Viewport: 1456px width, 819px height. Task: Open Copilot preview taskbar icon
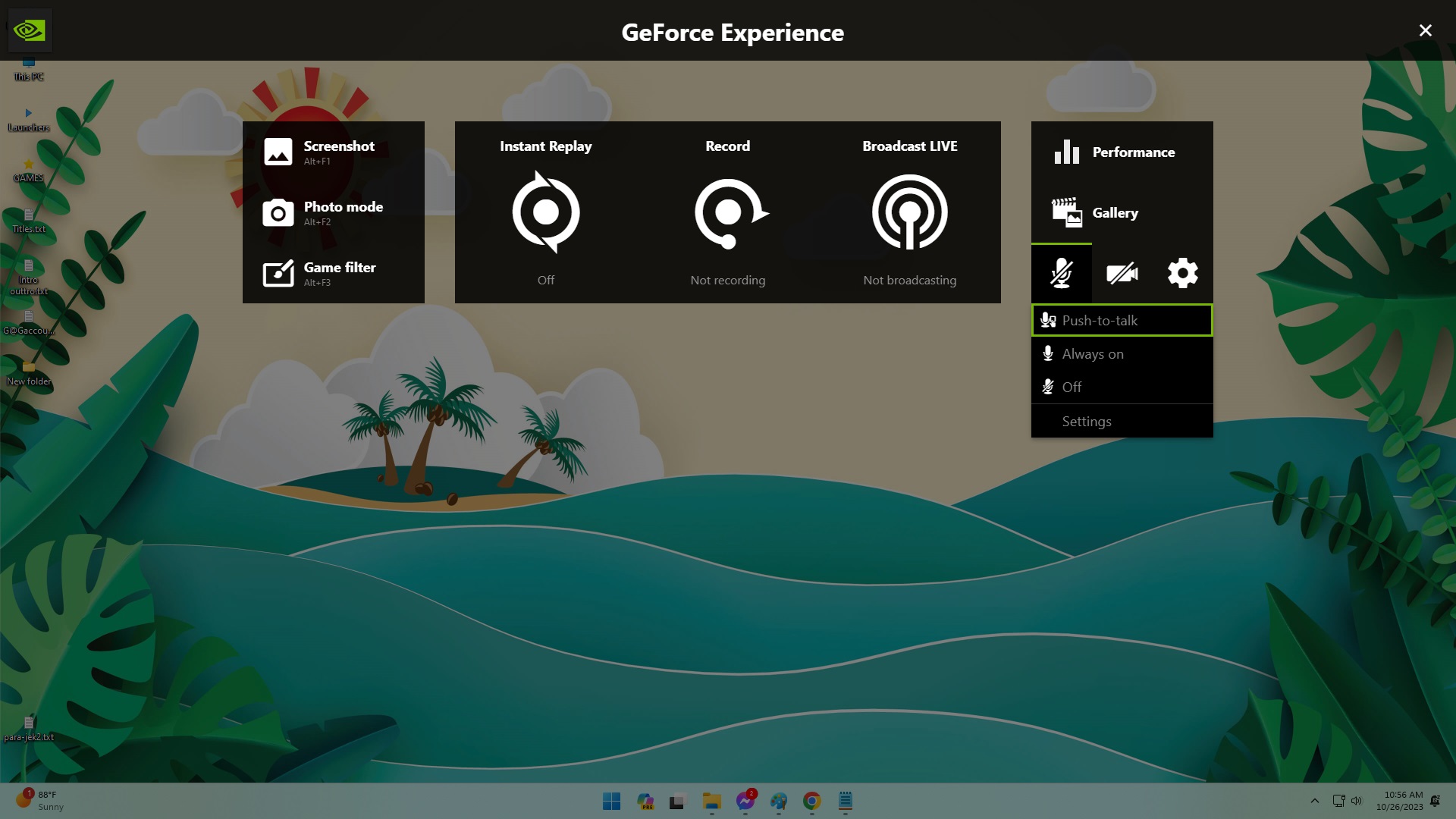[645, 801]
